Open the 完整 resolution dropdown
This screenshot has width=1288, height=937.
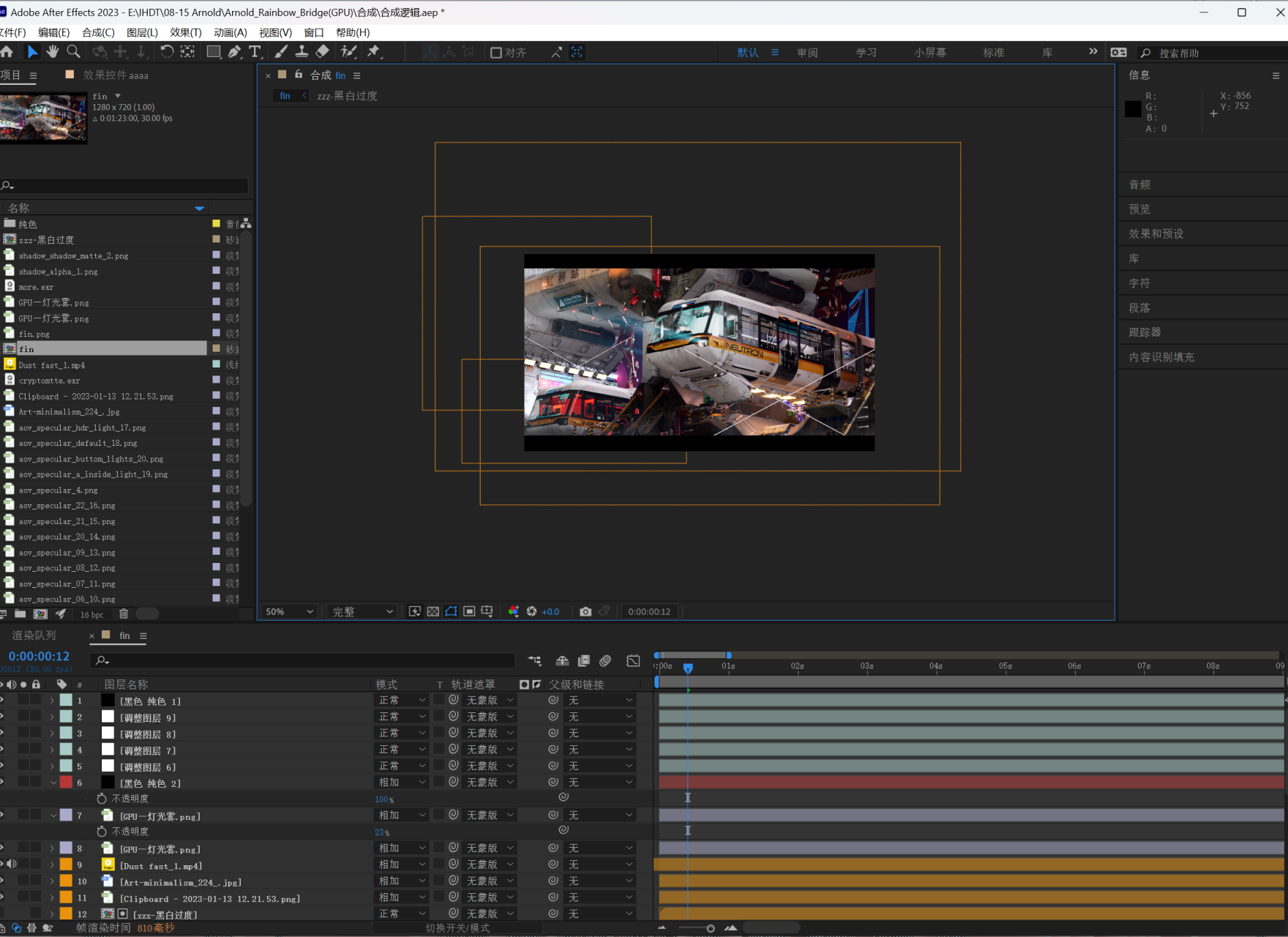tap(363, 612)
